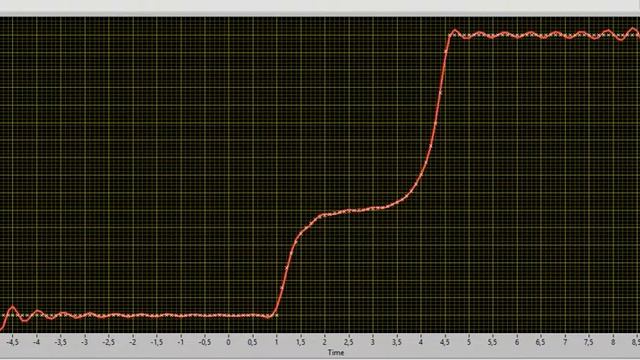Viewport: 640px width, 360px height.
Task: Click the '7,5' axis tick label
Action: click(x=589, y=342)
